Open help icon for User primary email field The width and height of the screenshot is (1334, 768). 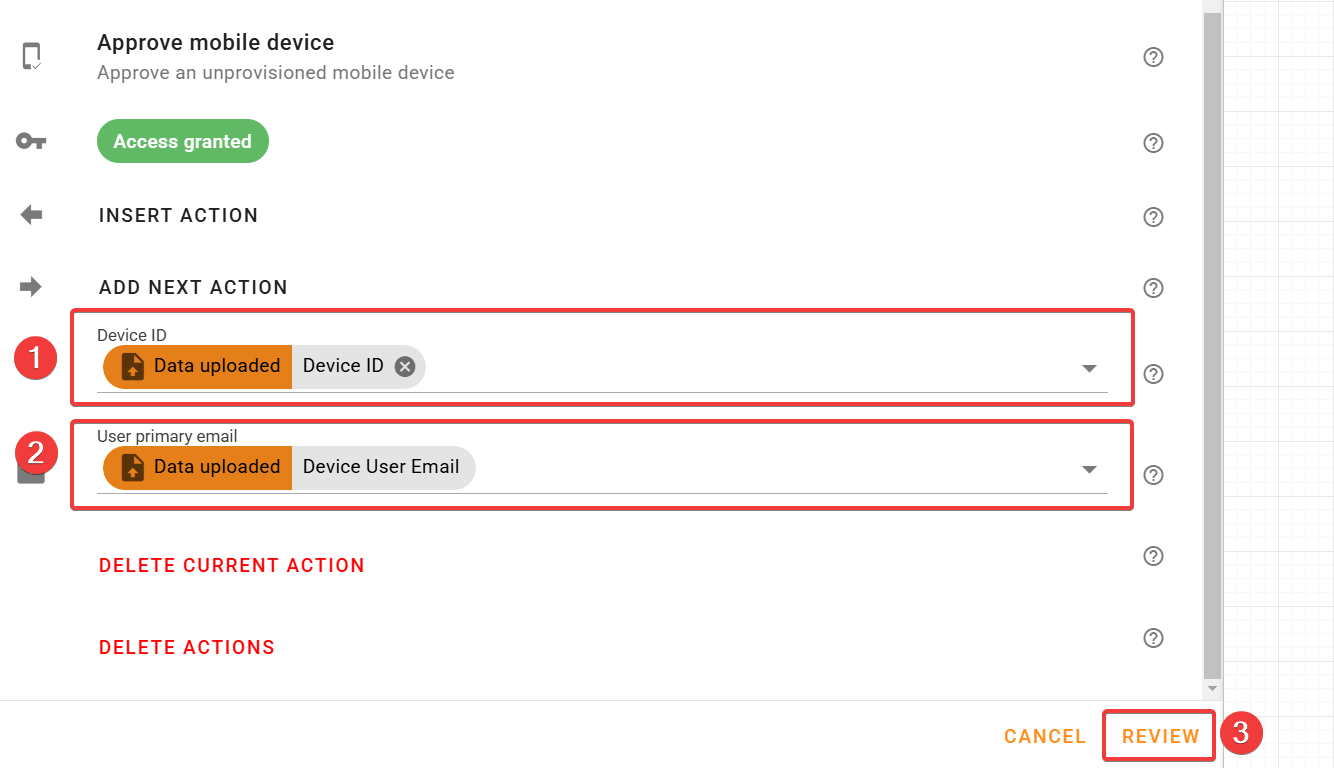tap(1153, 475)
